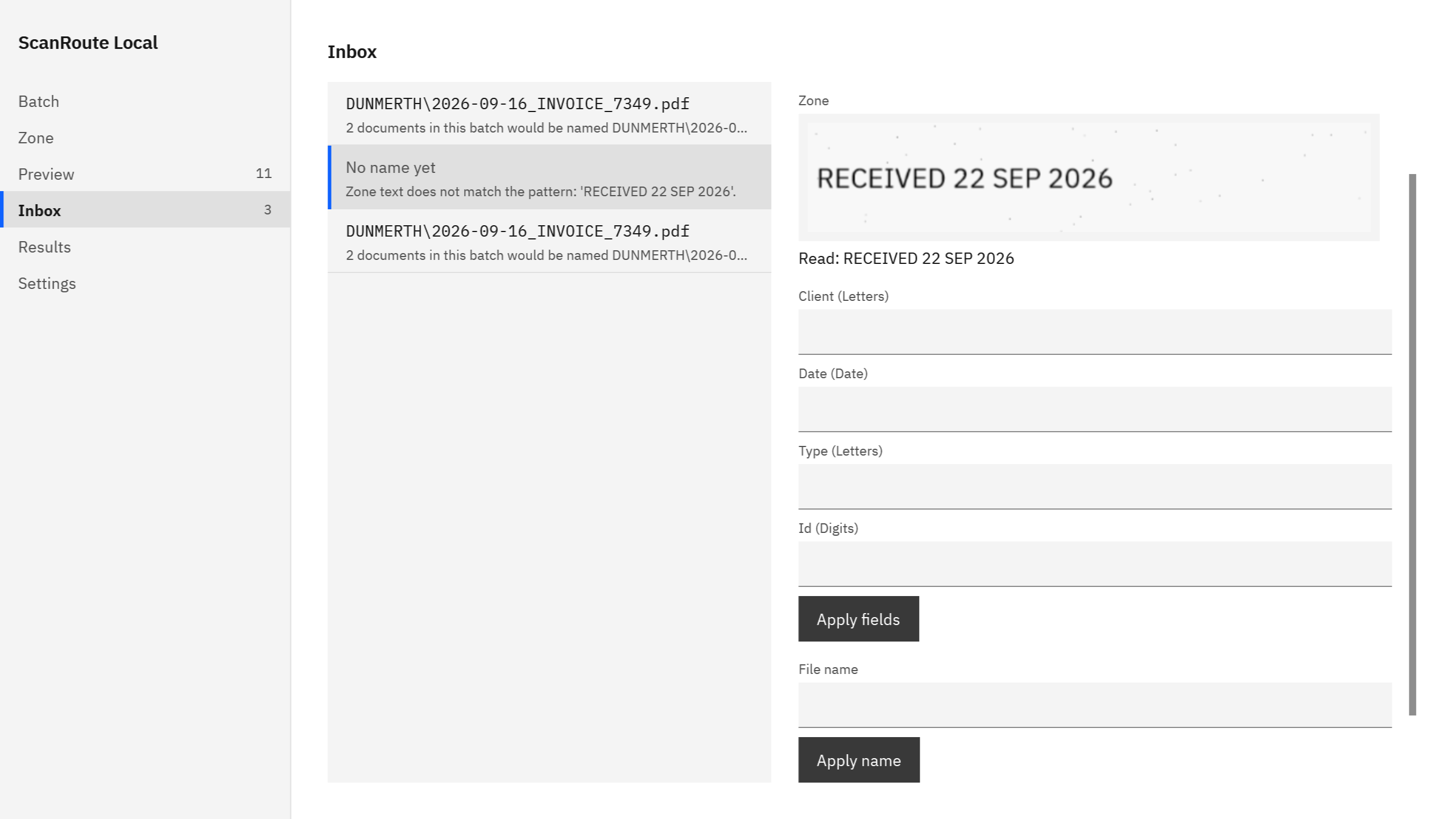This screenshot has width=1456, height=819.
Task: Click the 'Read: RECEIVED 22 SEP 2026' text
Action: 906,258
